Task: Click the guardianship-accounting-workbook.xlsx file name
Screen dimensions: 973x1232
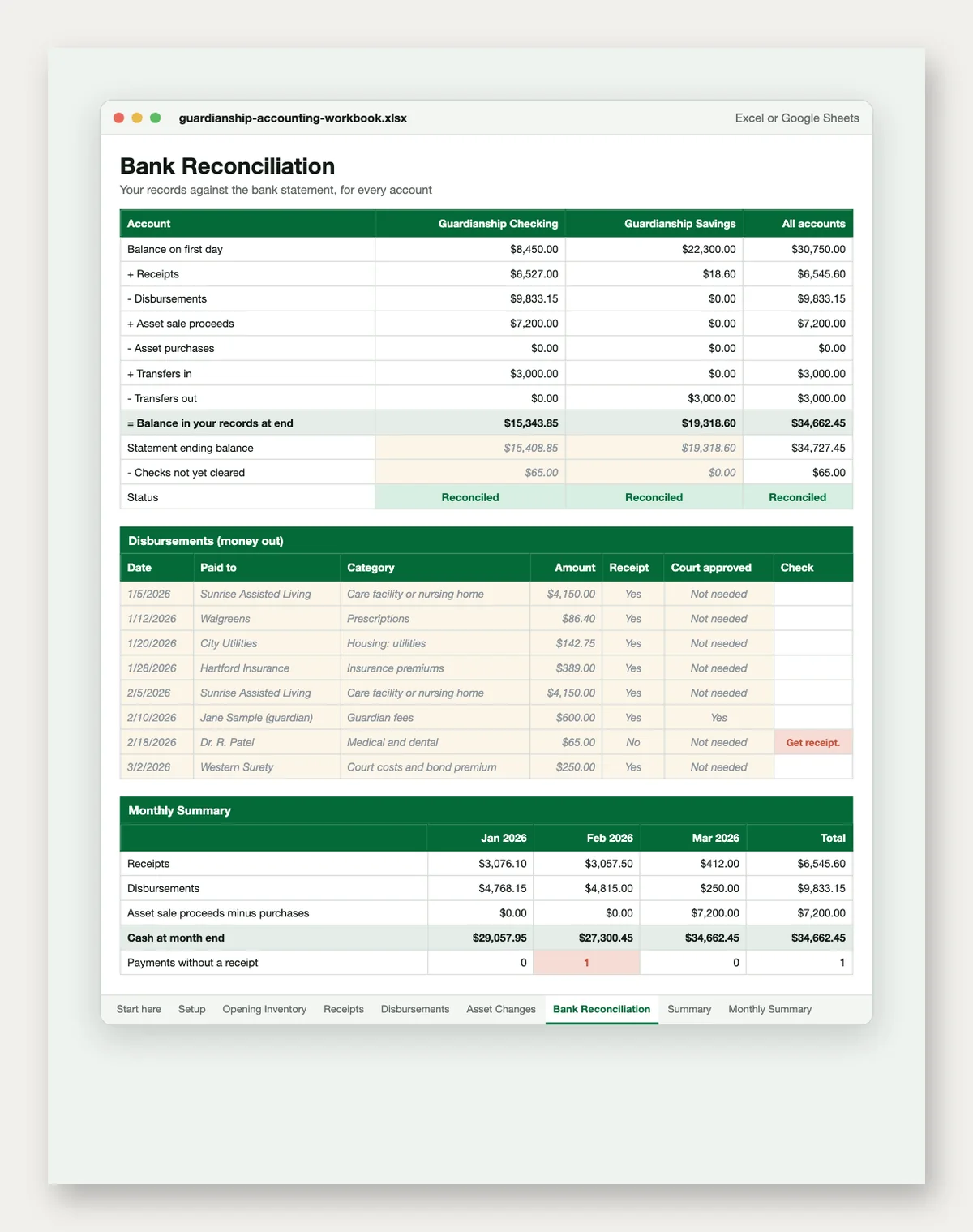Action: [293, 118]
